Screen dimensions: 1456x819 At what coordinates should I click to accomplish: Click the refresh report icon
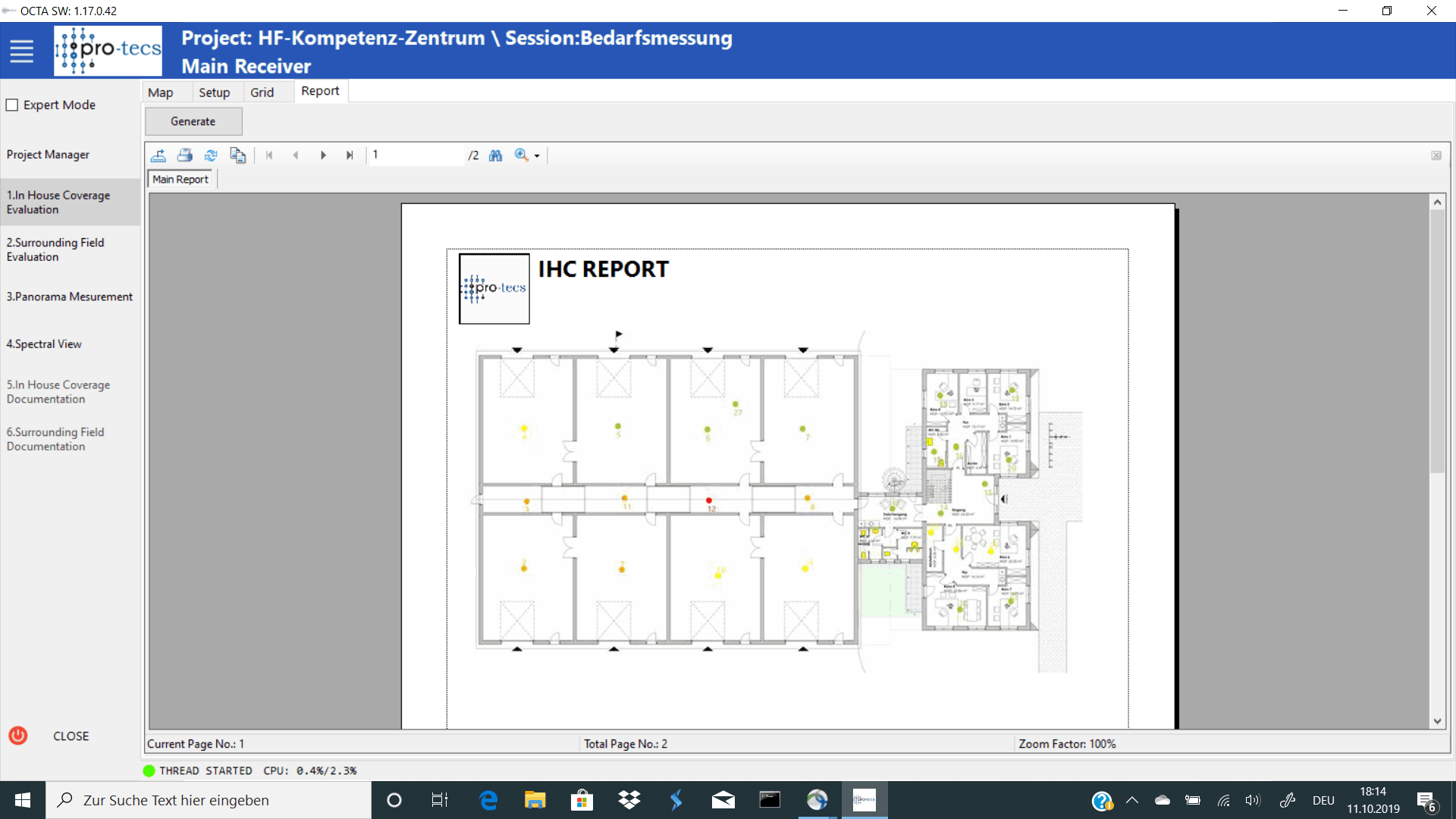click(x=211, y=155)
